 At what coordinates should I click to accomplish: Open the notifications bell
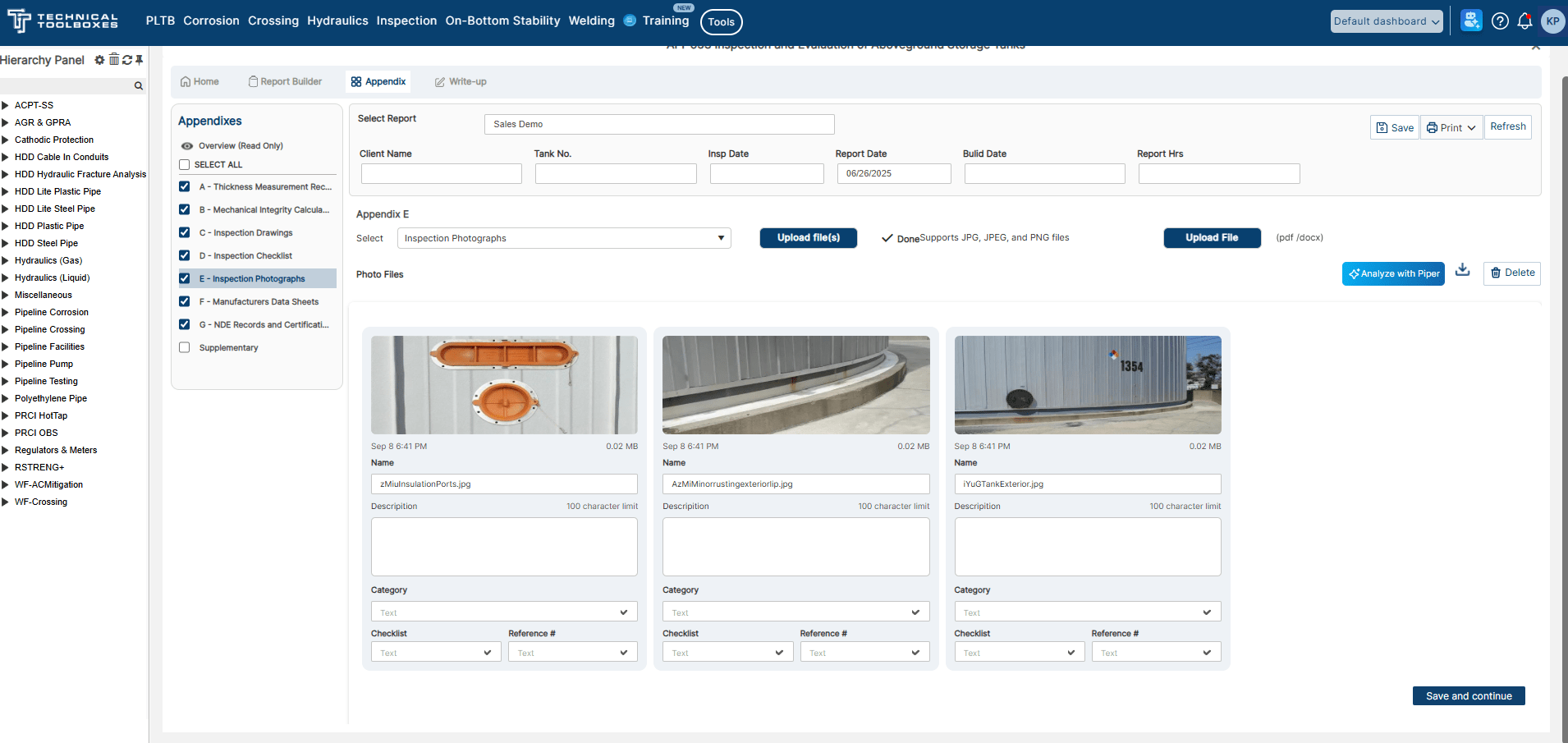[x=1524, y=21]
